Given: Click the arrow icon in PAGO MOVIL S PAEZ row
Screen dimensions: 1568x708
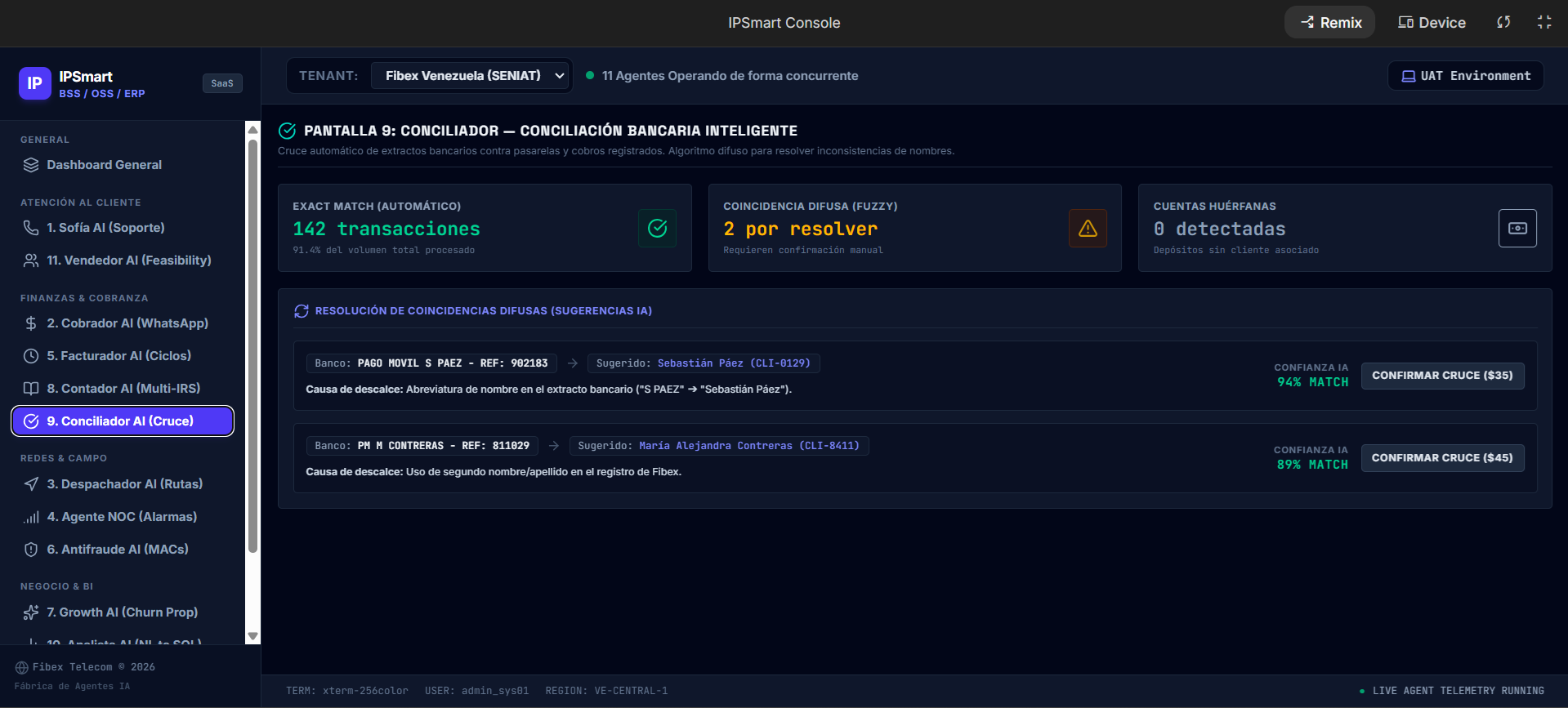Looking at the screenshot, I should (x=573, y=363).
